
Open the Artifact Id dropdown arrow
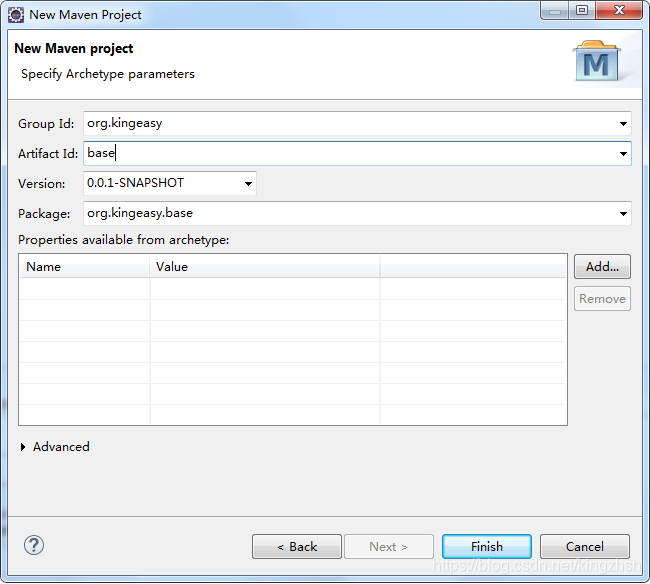coord(623,154)
